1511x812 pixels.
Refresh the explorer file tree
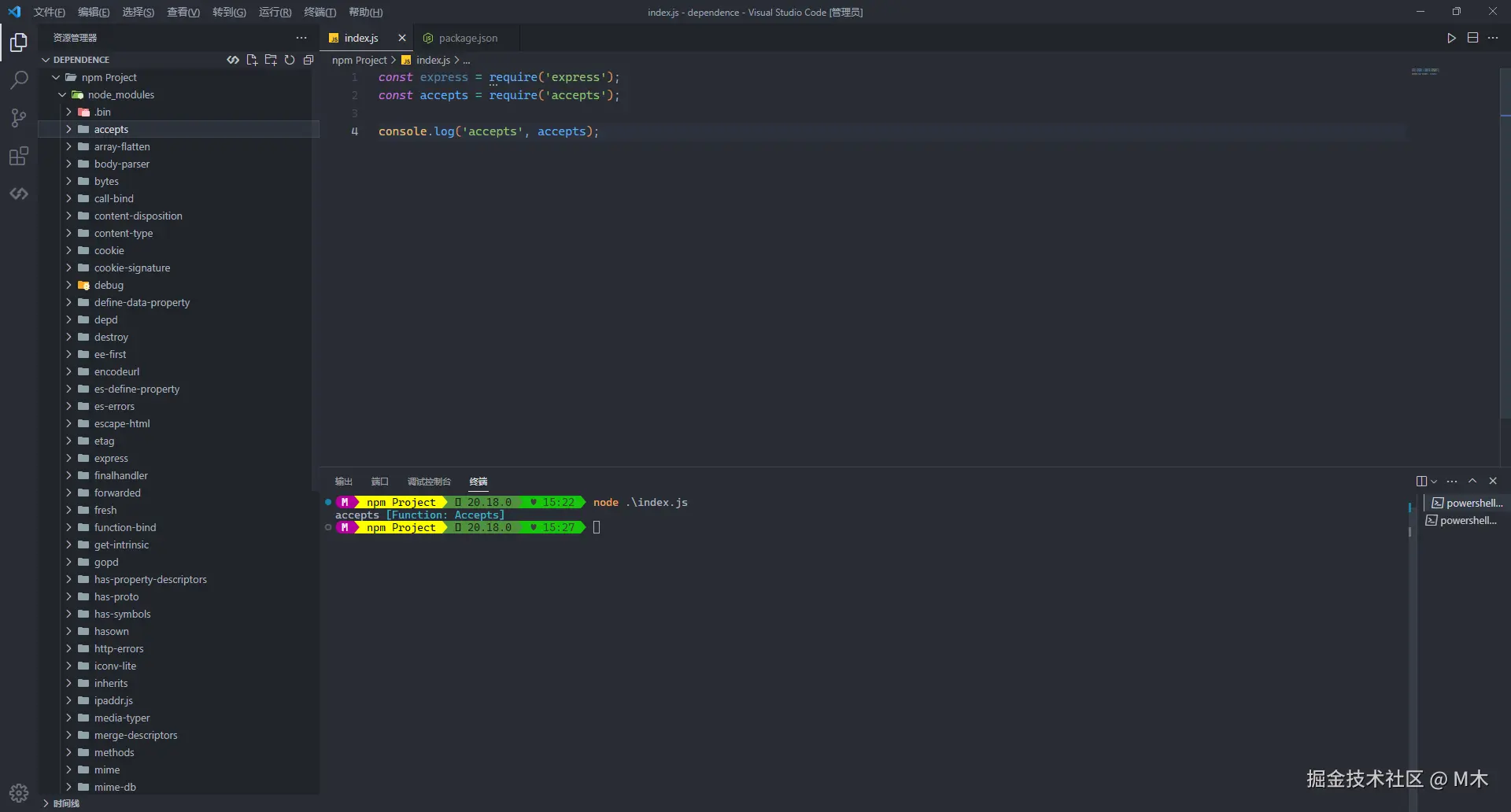pyautogui.click(x=290, y=60)
